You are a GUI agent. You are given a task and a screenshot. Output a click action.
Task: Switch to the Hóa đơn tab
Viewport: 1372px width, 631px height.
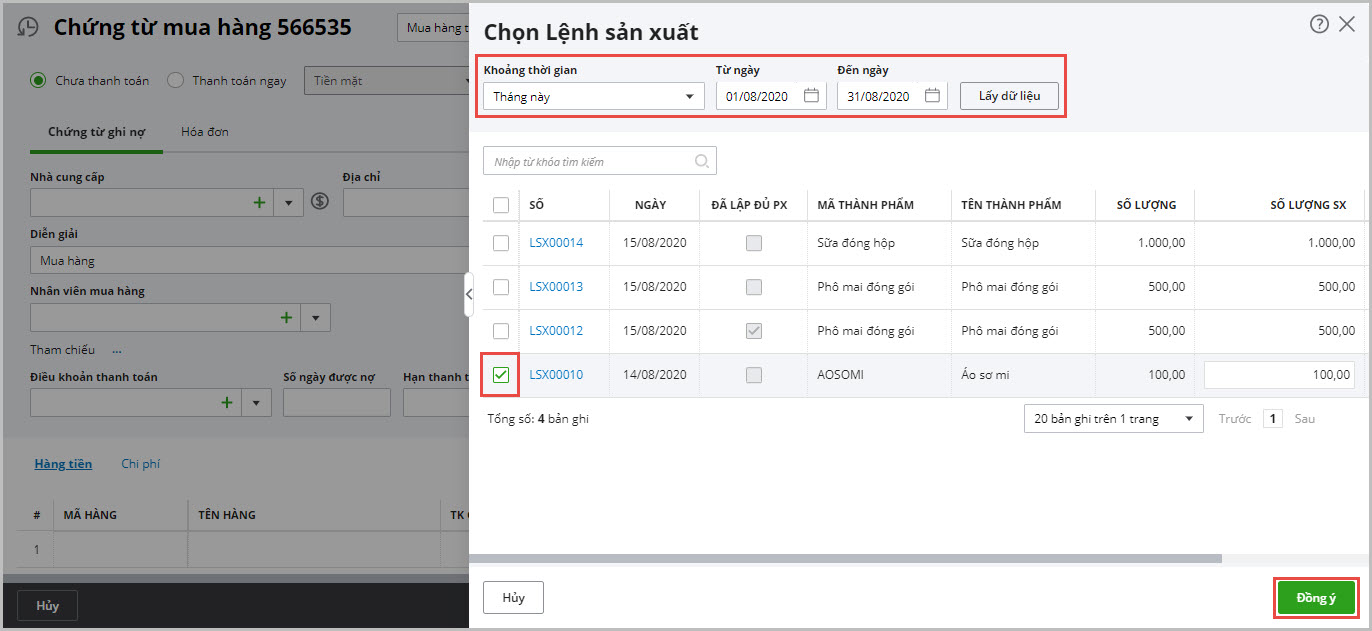(204, 132)
